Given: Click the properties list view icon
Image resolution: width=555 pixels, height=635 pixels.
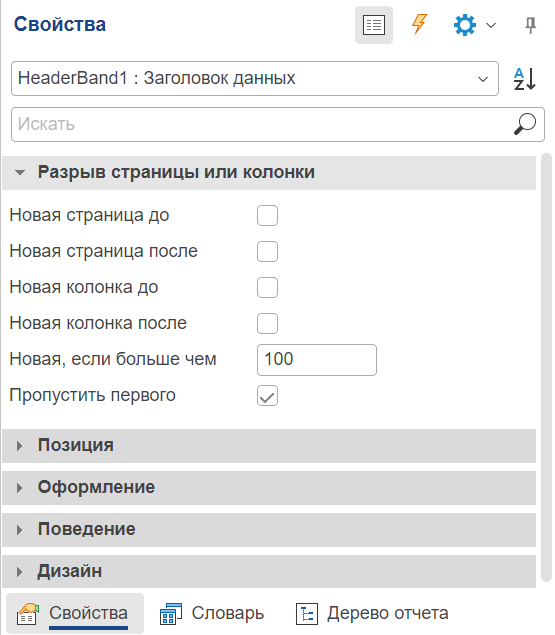Looking at the screenshot, I should (374, 25).
